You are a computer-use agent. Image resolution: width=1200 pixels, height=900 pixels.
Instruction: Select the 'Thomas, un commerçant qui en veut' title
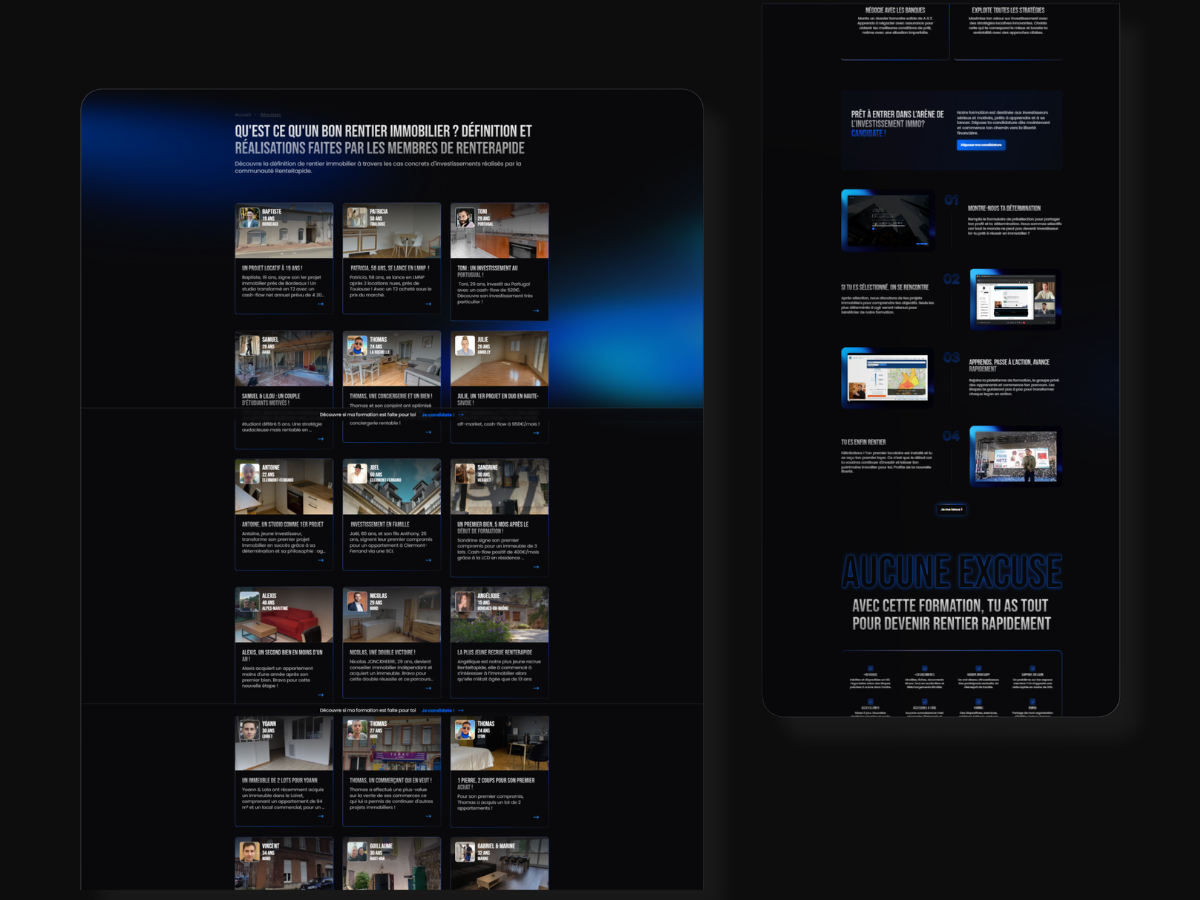[x=390, y=780]
